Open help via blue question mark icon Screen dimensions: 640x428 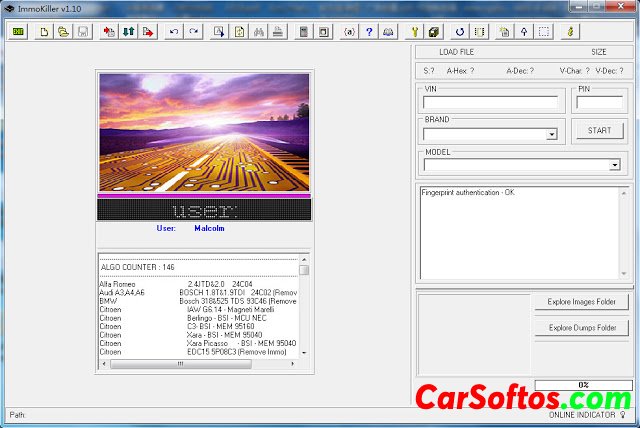(x=369, y=32)
